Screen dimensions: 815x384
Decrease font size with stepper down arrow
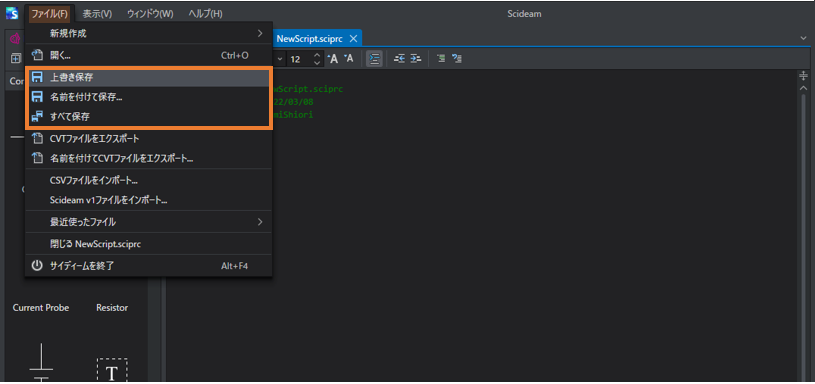[318, 63]
